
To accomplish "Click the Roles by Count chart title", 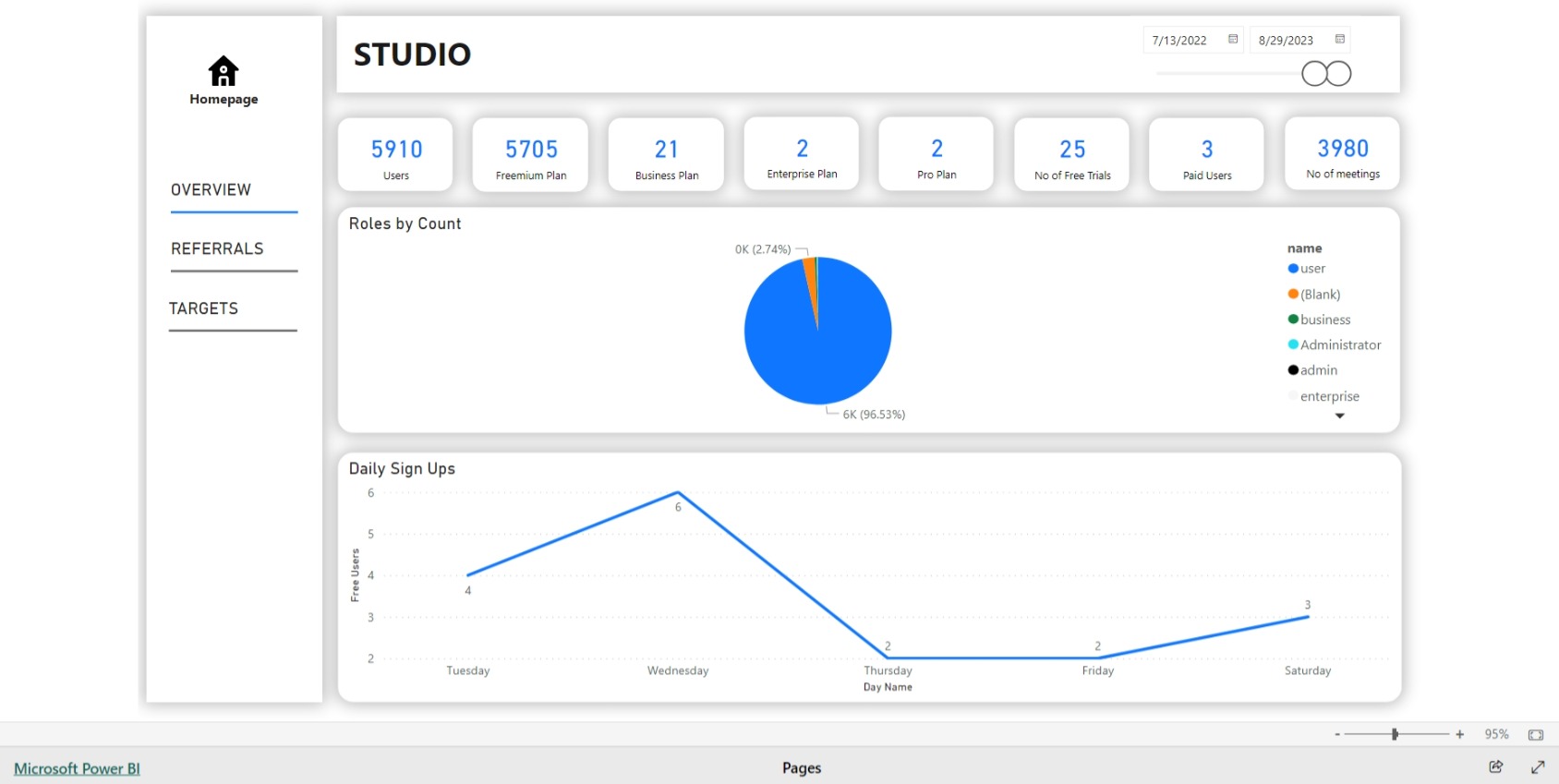I will pyautogui.click(x=405, y=223).
